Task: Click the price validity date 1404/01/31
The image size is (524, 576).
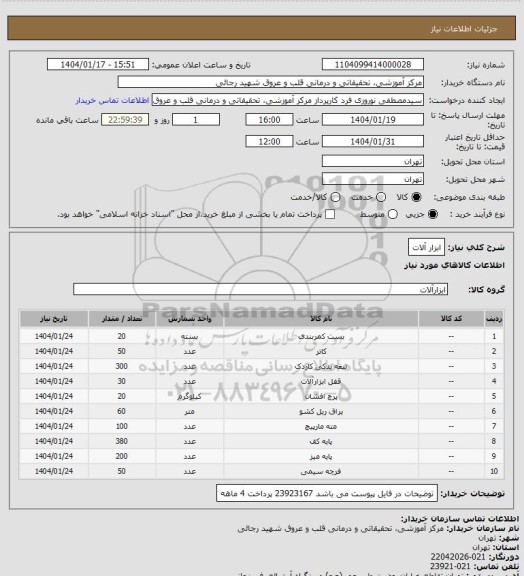Action: pyautogui.click(x=373, y=141)
